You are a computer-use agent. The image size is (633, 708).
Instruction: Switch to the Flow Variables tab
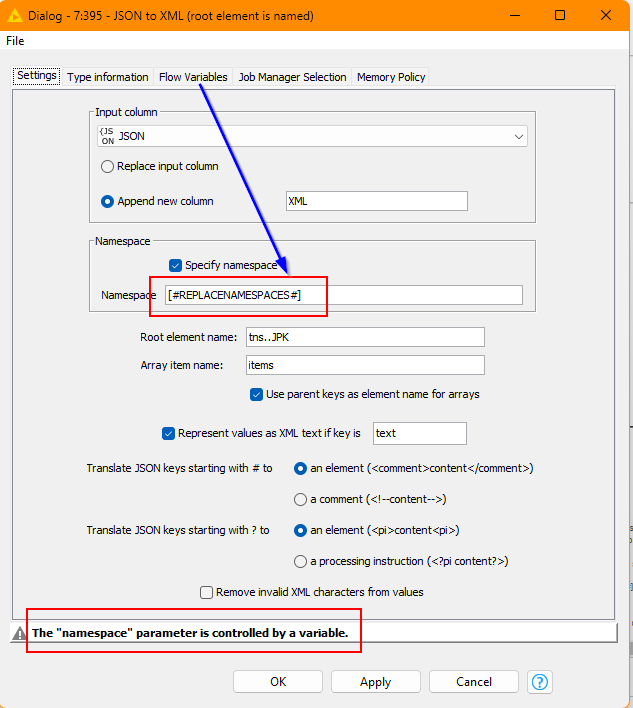193,77
